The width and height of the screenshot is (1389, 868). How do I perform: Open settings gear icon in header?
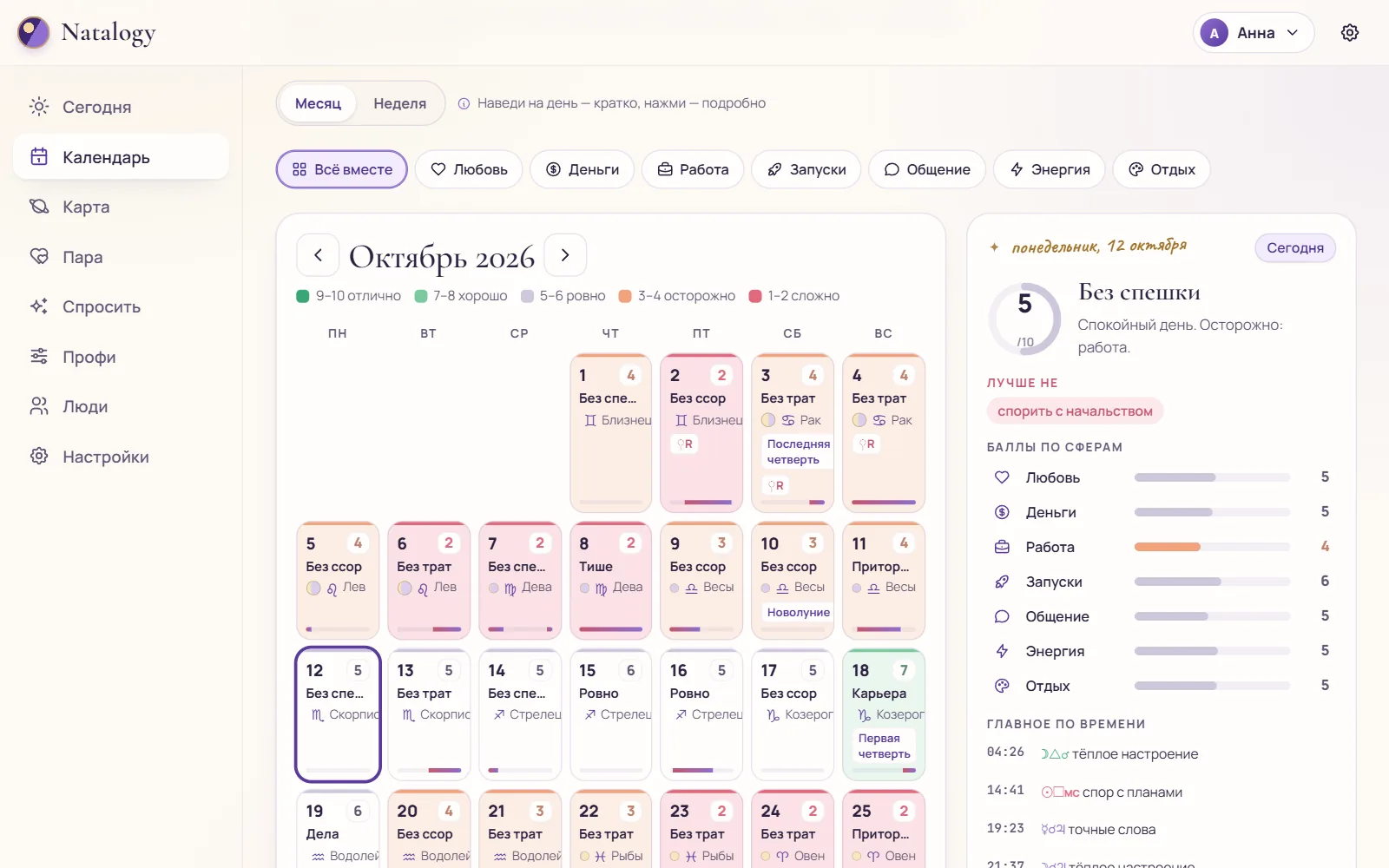tap(1349, 33)
